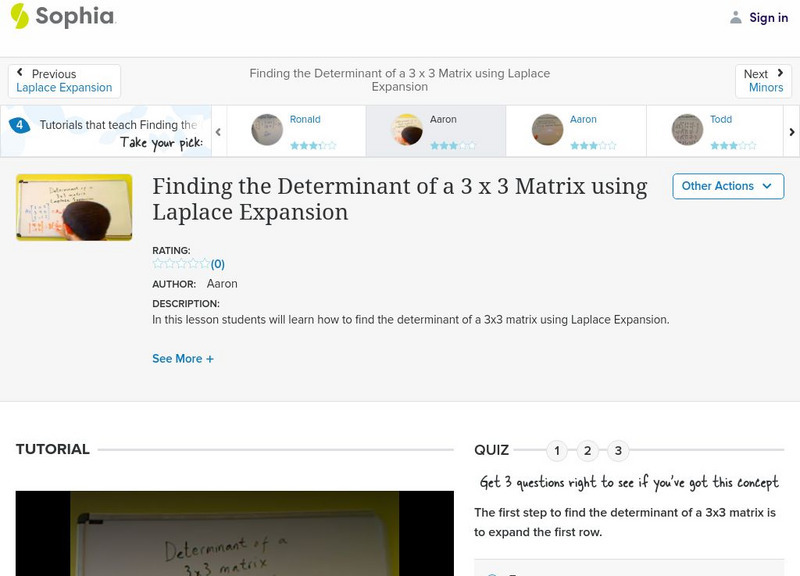Switch to Todd's tutorial
The height and width of the screenshot is (576, 800).
pyautogui.click(x=710, y=130)
